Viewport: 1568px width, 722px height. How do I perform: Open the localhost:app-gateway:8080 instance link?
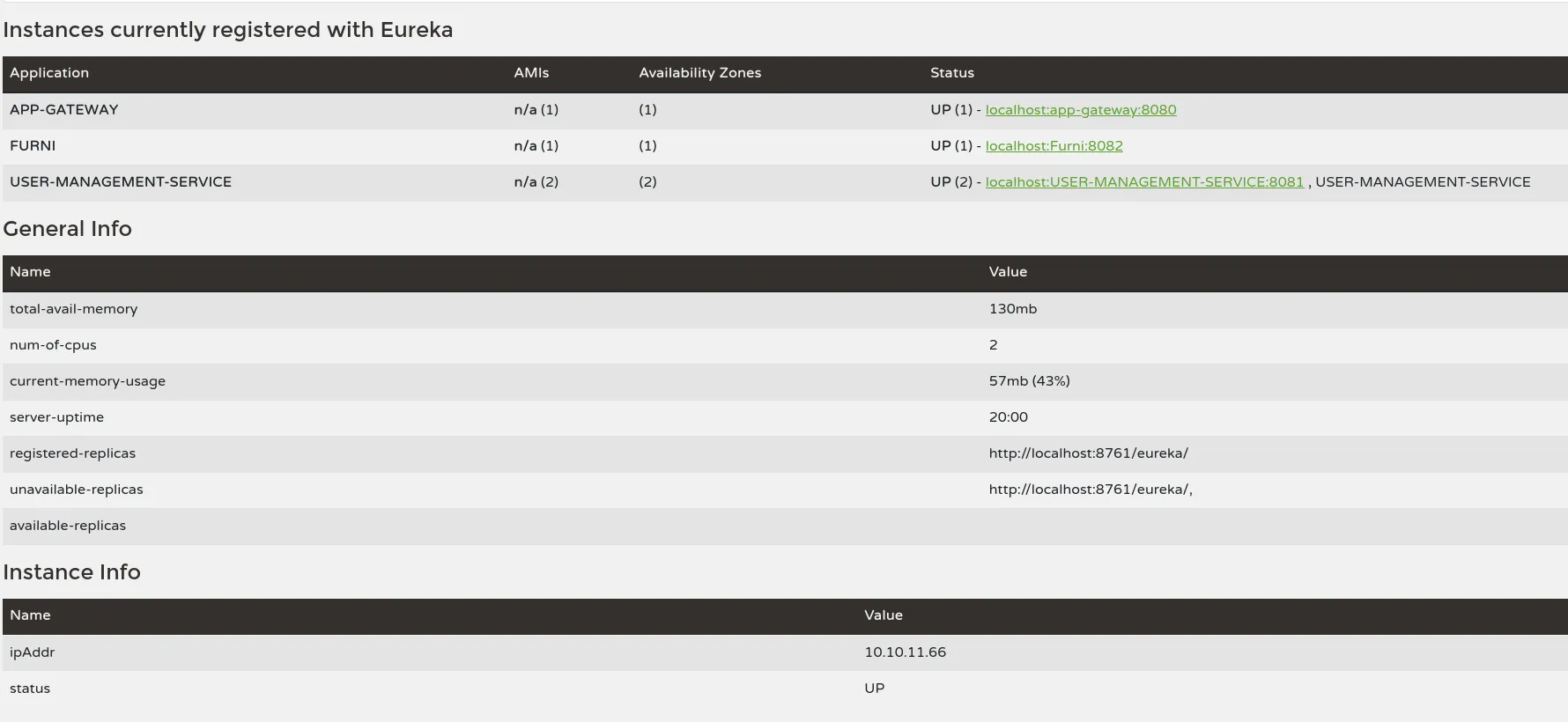[x=1080, y=110]
